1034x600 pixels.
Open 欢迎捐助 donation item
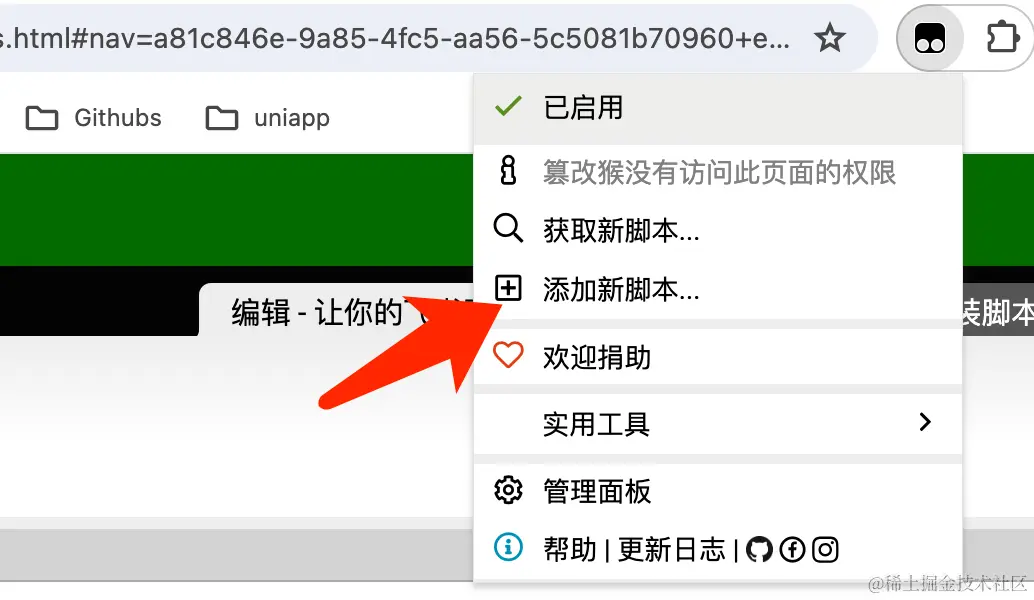click(x=597, y=357)
